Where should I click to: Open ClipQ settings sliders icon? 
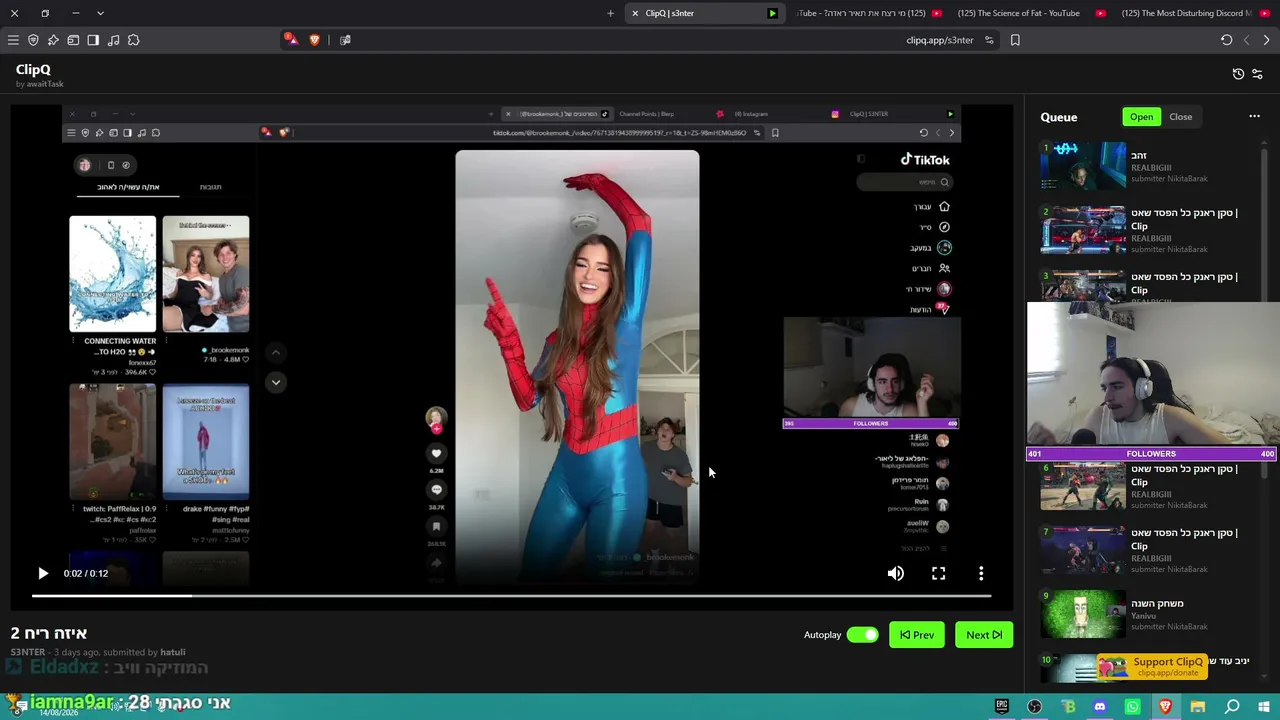pos(1257,74)
